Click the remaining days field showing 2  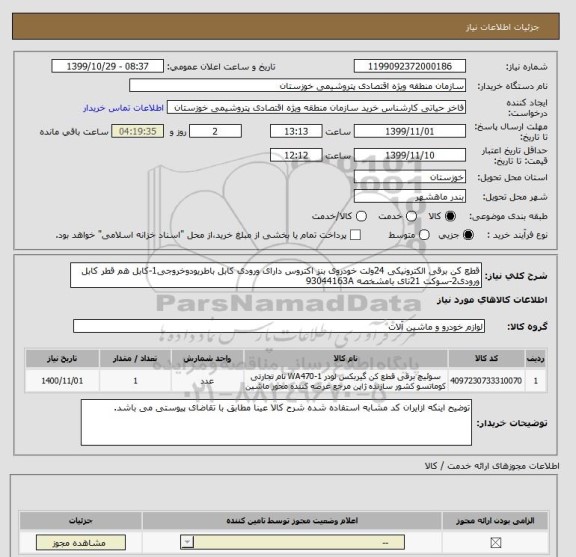215,131
